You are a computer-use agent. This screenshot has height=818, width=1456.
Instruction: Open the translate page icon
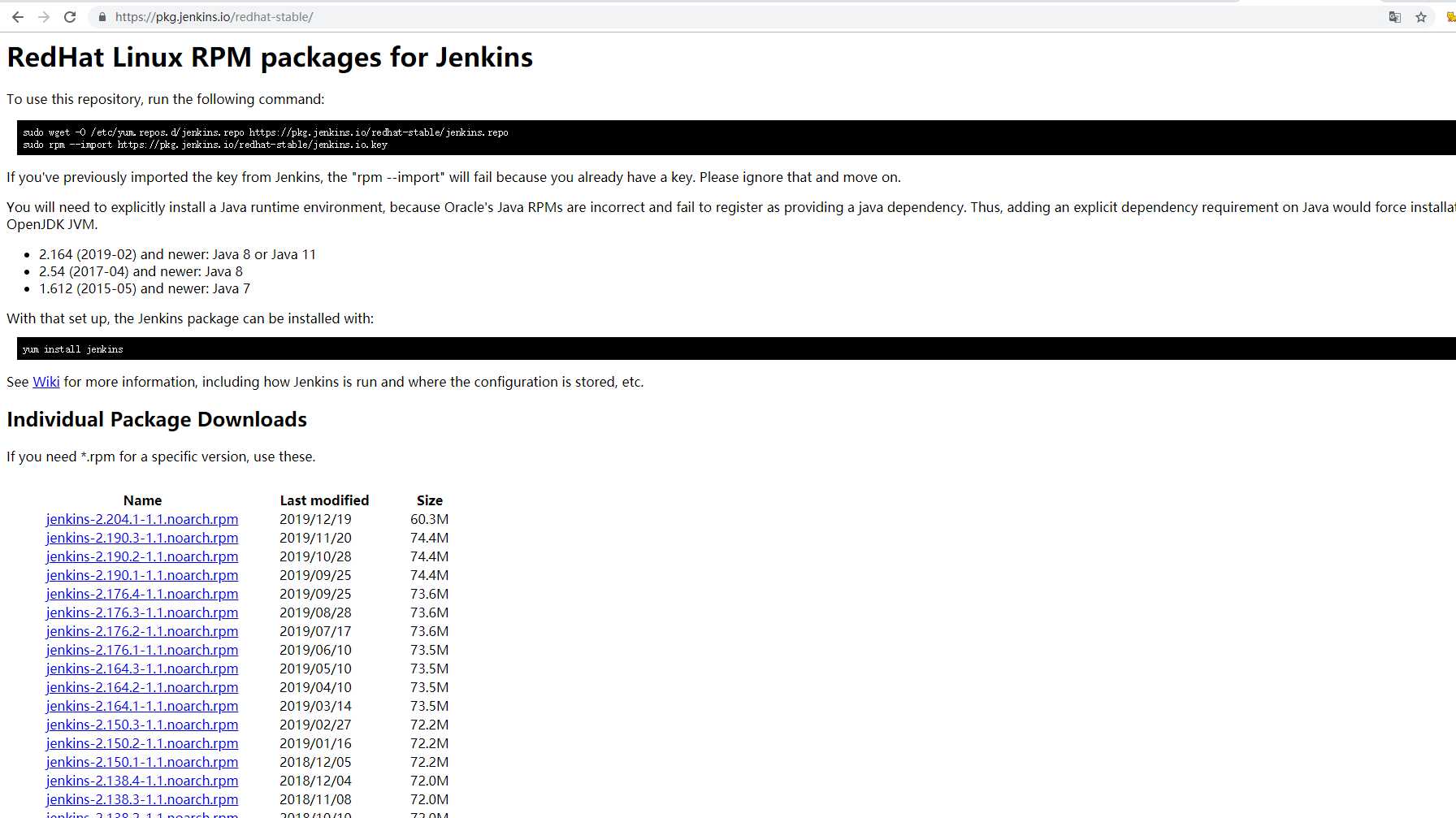(1394, 17)
